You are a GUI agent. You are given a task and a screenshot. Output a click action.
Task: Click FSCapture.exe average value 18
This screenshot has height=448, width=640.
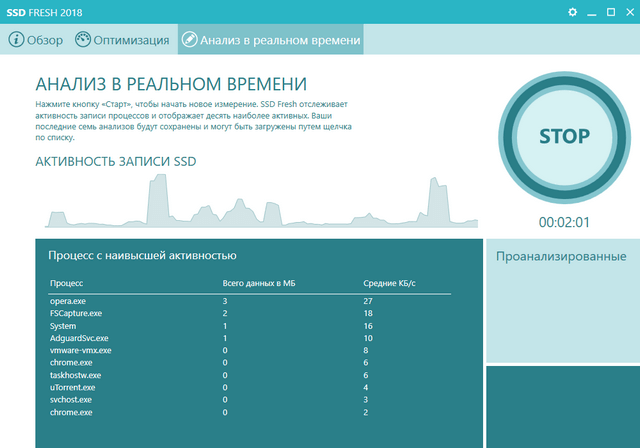pos(368,313)
